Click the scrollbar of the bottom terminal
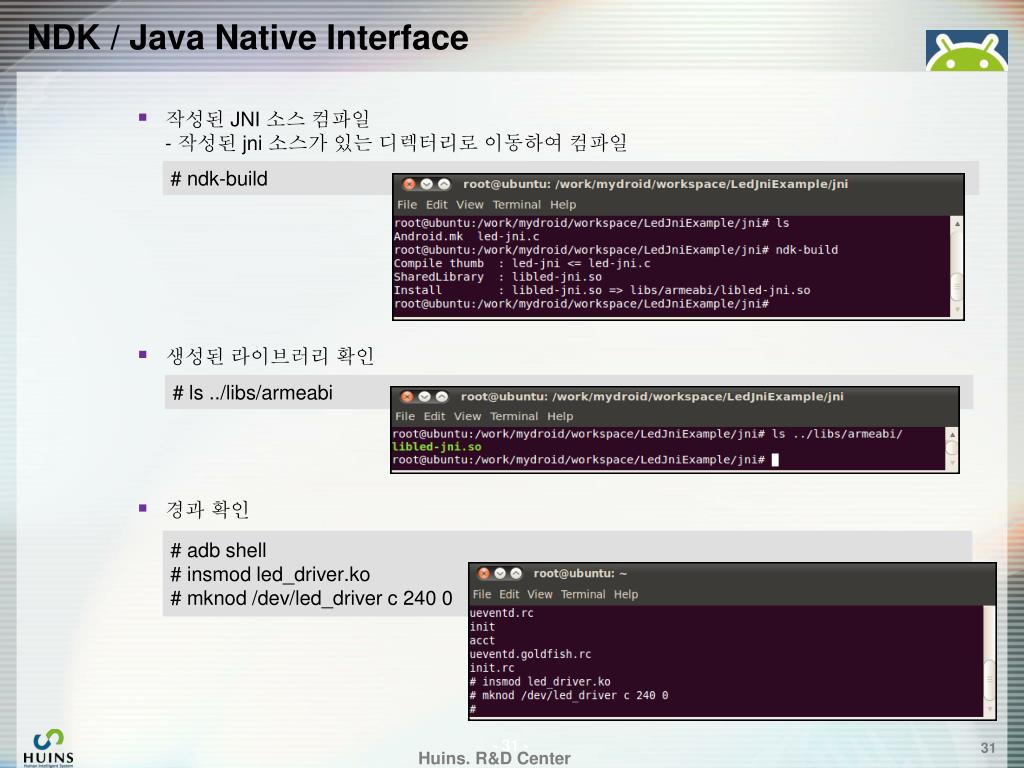1024x768 pixels. click(x=989, y=661)
